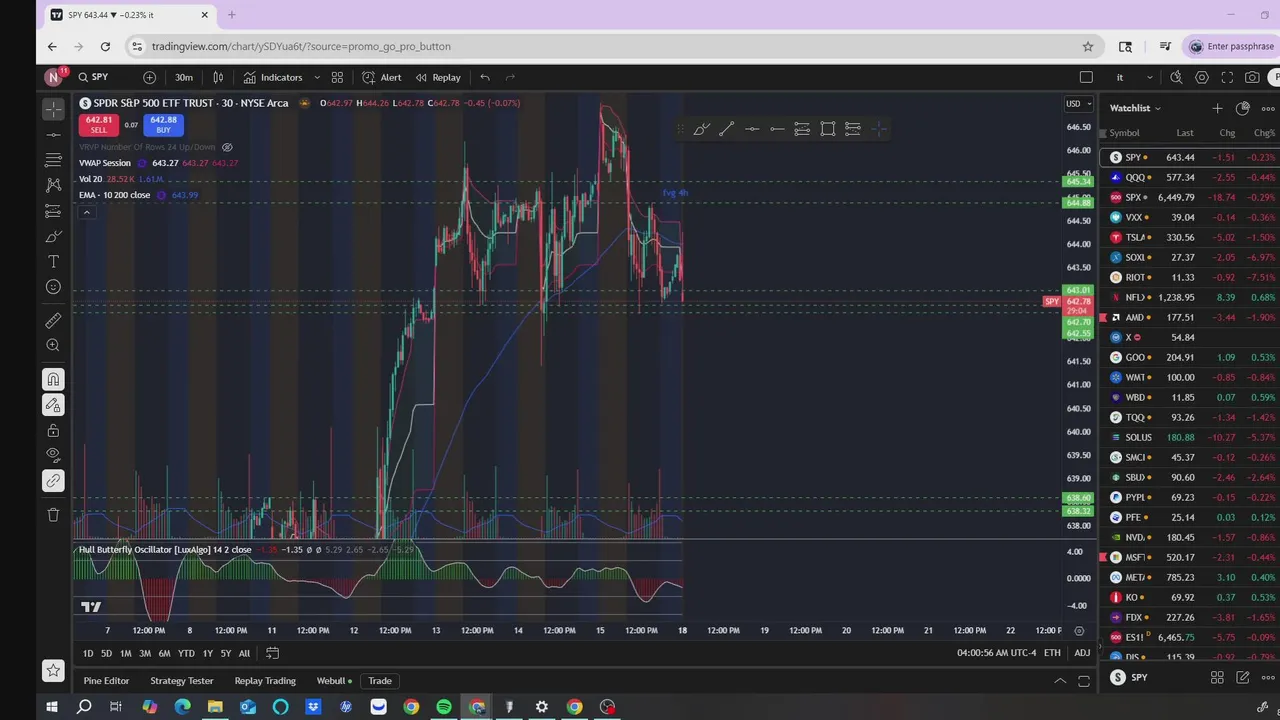Viewport: 1280px width, 720px height.
Task: Toggle ADJ adjusted data
Action: pos(1082,653)
